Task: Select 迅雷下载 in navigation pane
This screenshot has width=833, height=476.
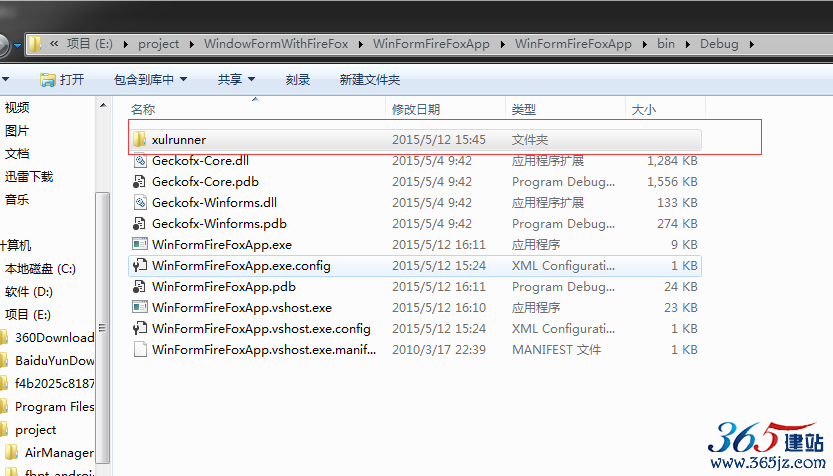Action: pos(29,176)
